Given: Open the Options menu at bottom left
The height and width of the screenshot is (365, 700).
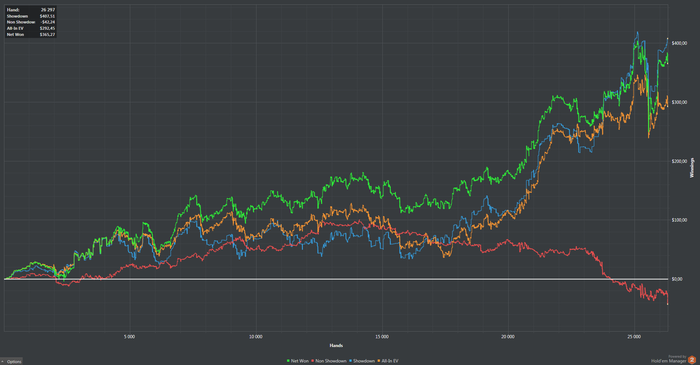Looking at the screenshot, I should [x=11, y=361].
